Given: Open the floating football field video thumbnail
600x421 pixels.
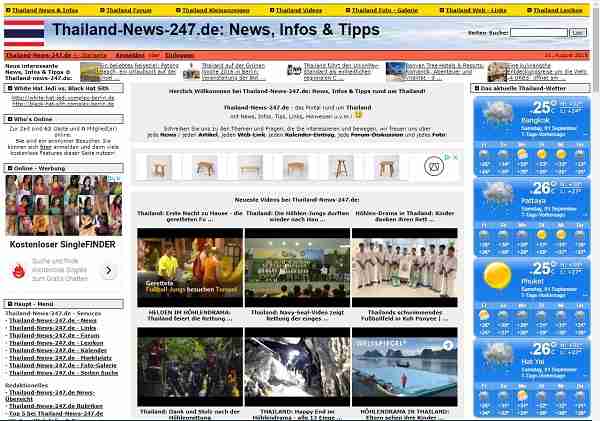Looking at the screenshot, I should (x=404, y=367).
